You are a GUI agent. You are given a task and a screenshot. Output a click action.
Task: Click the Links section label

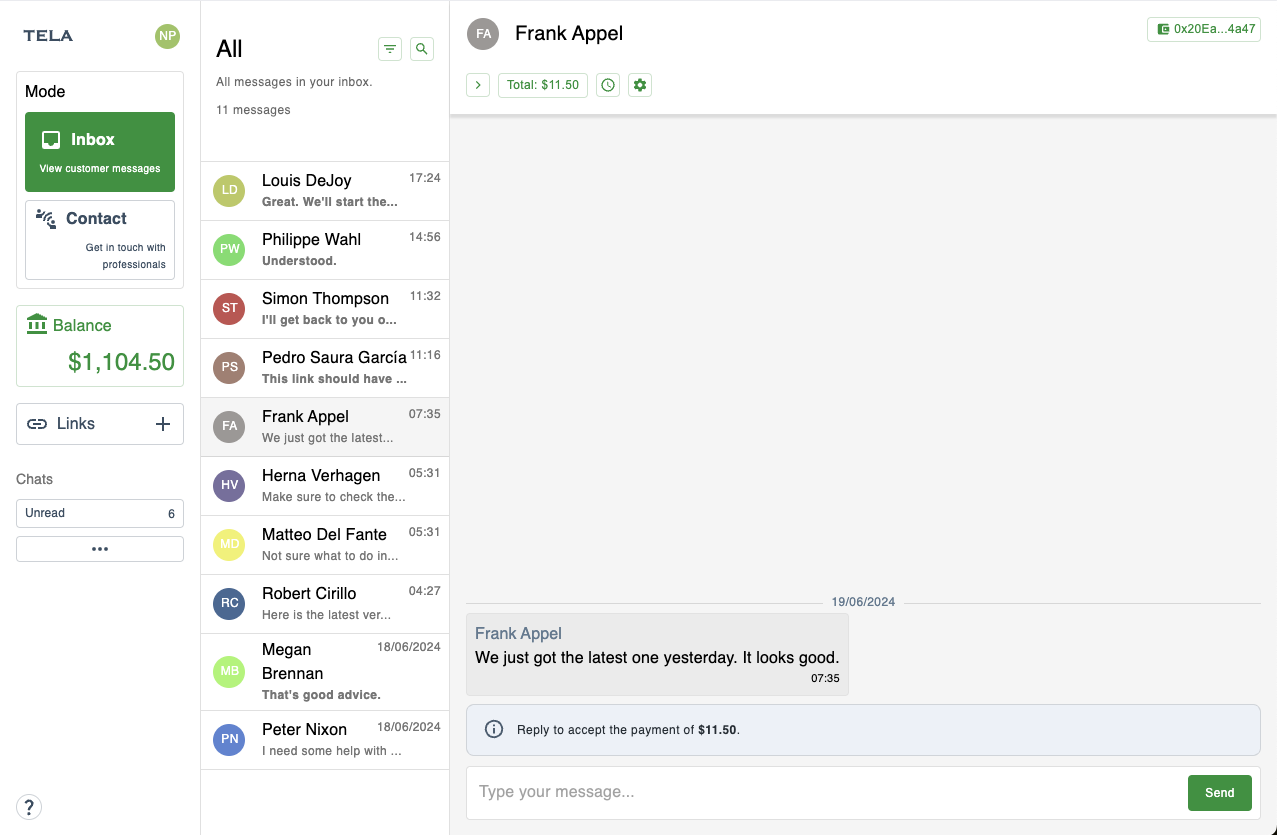point(76,424)
